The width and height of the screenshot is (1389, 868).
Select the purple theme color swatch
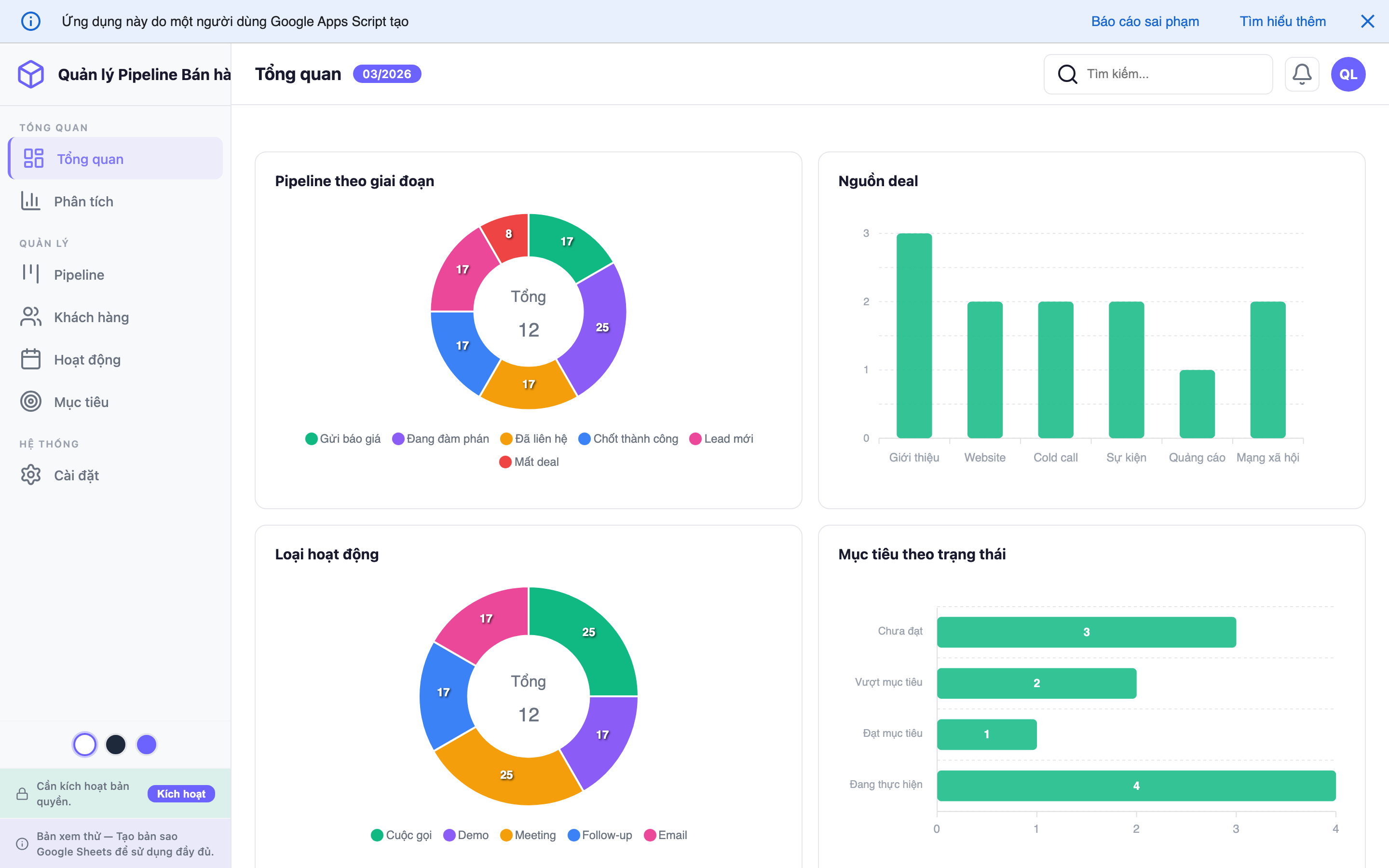146,745
